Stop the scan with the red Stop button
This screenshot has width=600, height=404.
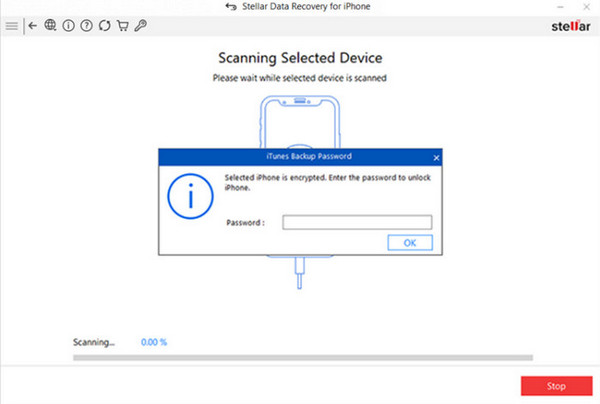click(556, 386)
